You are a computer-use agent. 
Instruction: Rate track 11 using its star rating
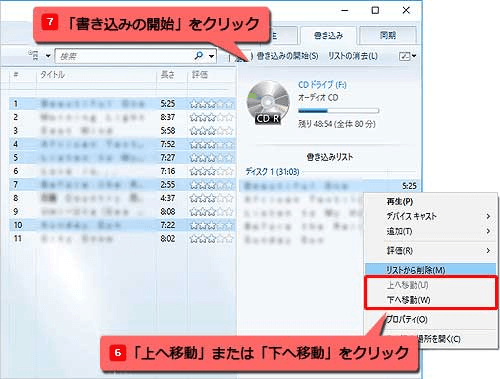[211, 239]
